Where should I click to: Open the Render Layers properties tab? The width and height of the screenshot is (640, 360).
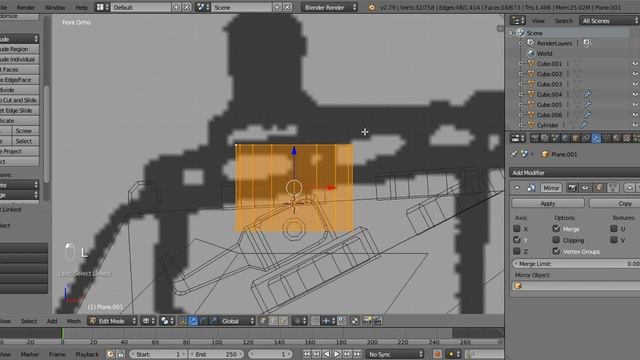(545, 138)
